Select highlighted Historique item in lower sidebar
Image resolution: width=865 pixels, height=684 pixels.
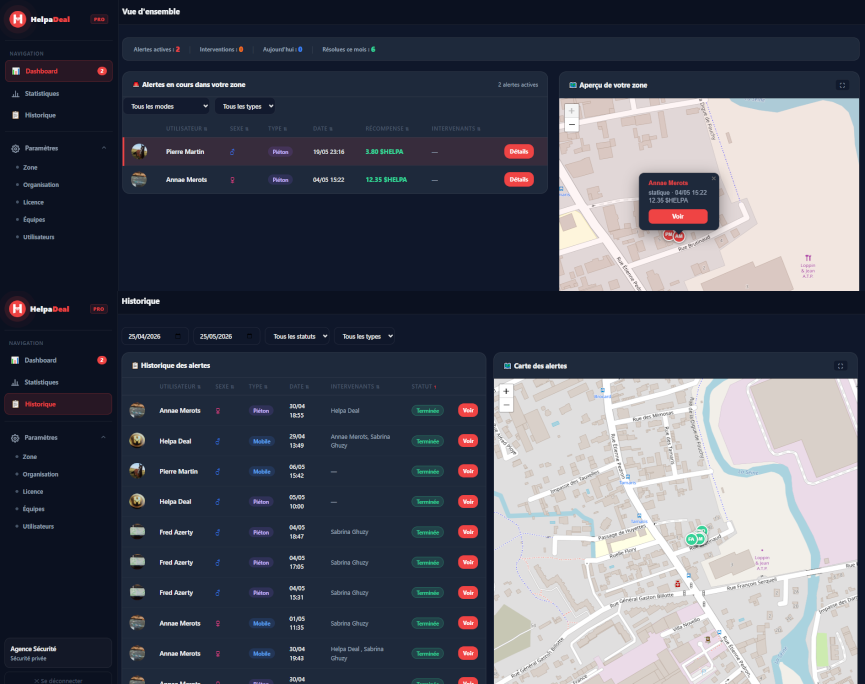point(58,404)
